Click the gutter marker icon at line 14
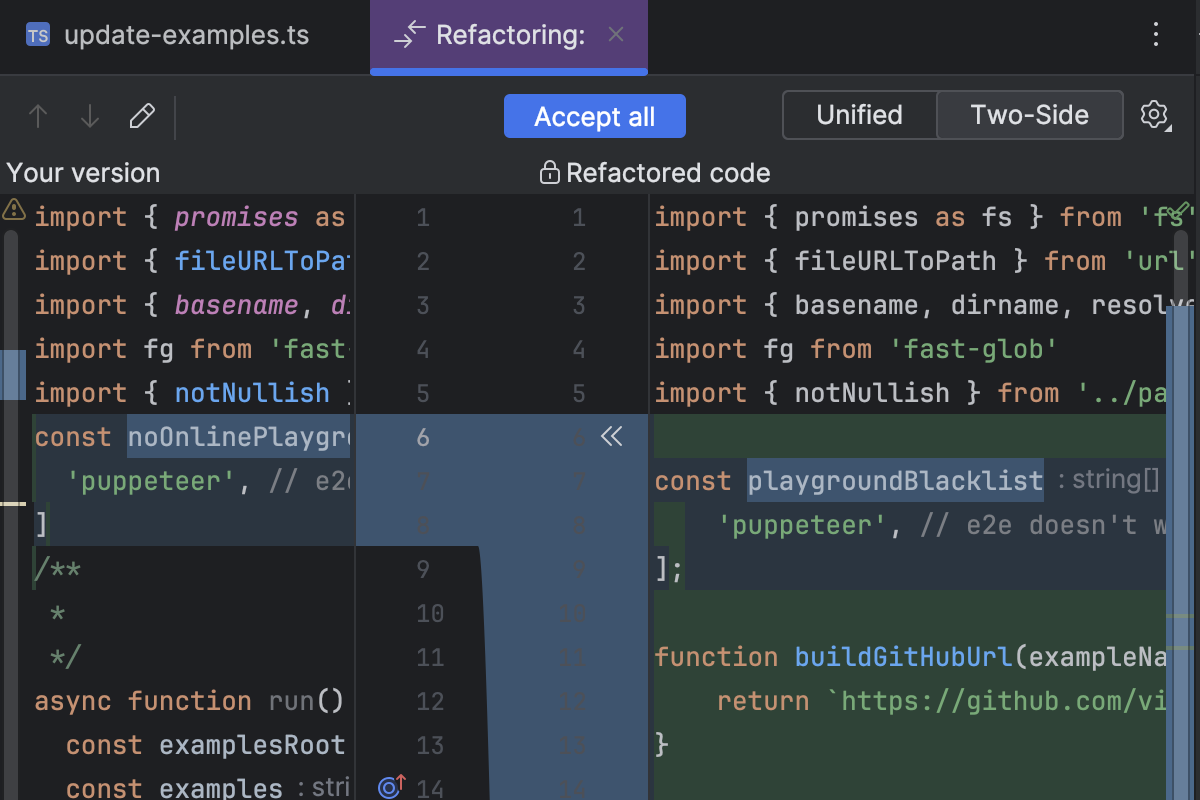The width and height of the screenshot is (1200, 800). point(391,786)
